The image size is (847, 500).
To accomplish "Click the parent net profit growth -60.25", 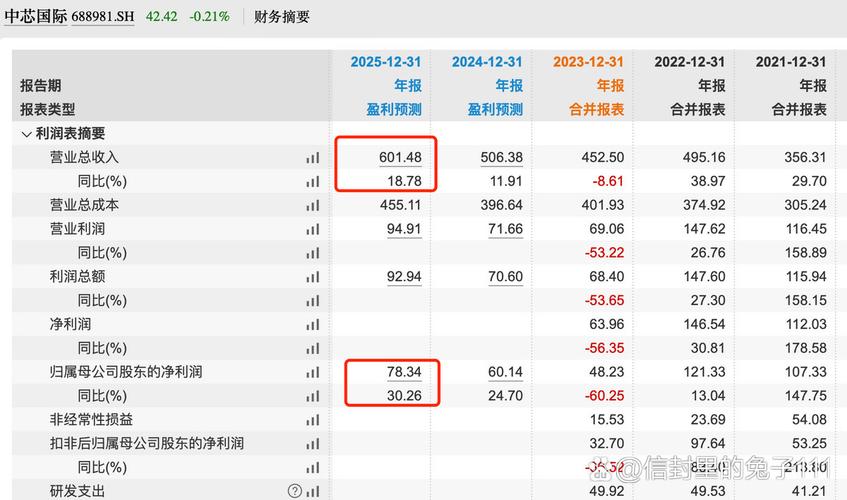I will point(604,395).
